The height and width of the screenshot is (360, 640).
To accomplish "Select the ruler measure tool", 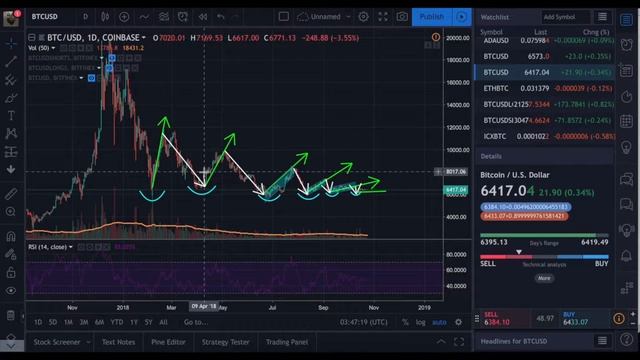I will tap(11, 193).
